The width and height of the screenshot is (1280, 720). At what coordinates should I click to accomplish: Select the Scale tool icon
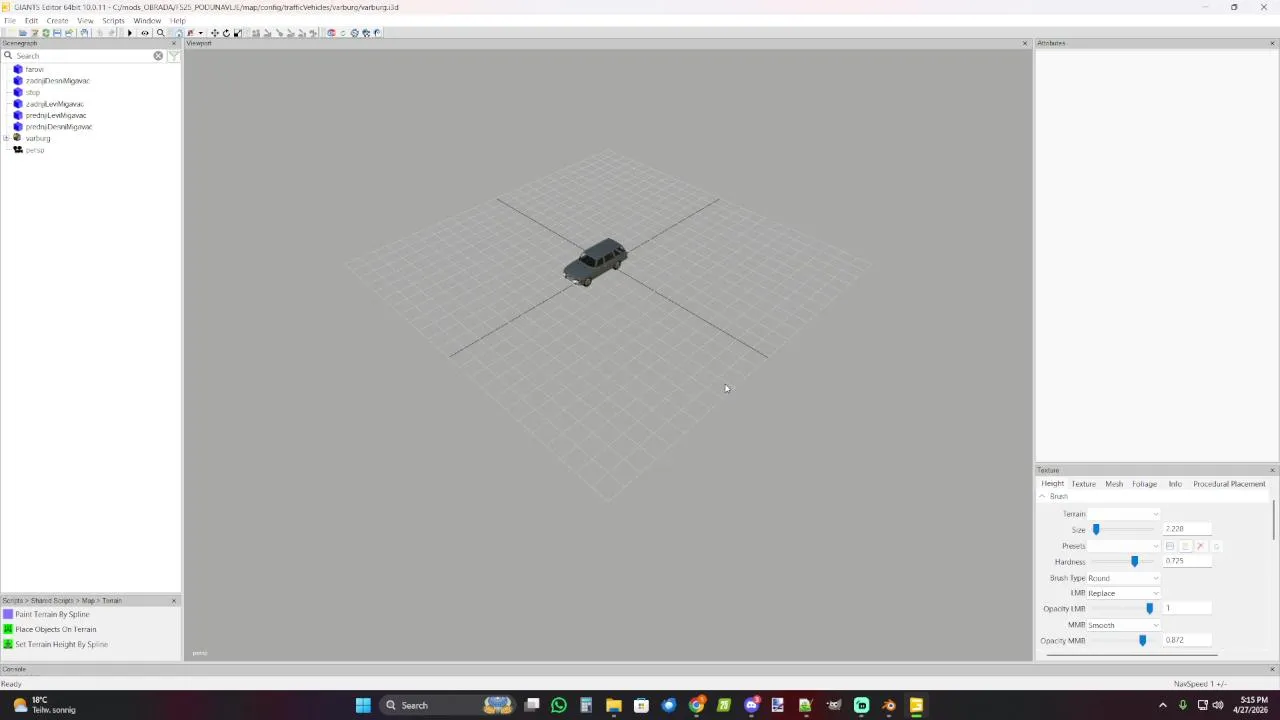pos(237,33)
